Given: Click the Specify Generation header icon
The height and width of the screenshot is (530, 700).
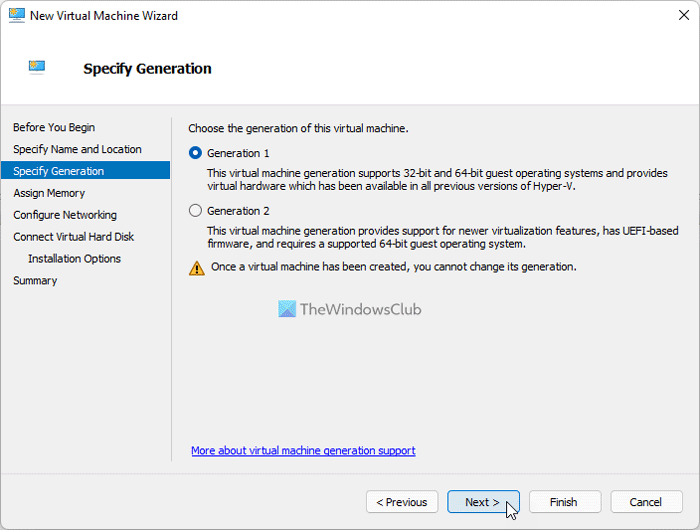Looking at the screenshot, I should tap(39, 68).
